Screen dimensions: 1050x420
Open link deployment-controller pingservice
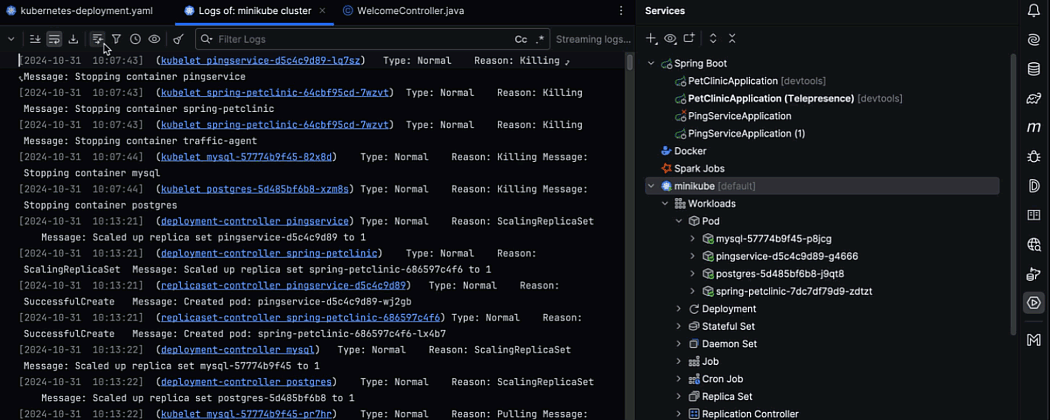coord(254,221)
